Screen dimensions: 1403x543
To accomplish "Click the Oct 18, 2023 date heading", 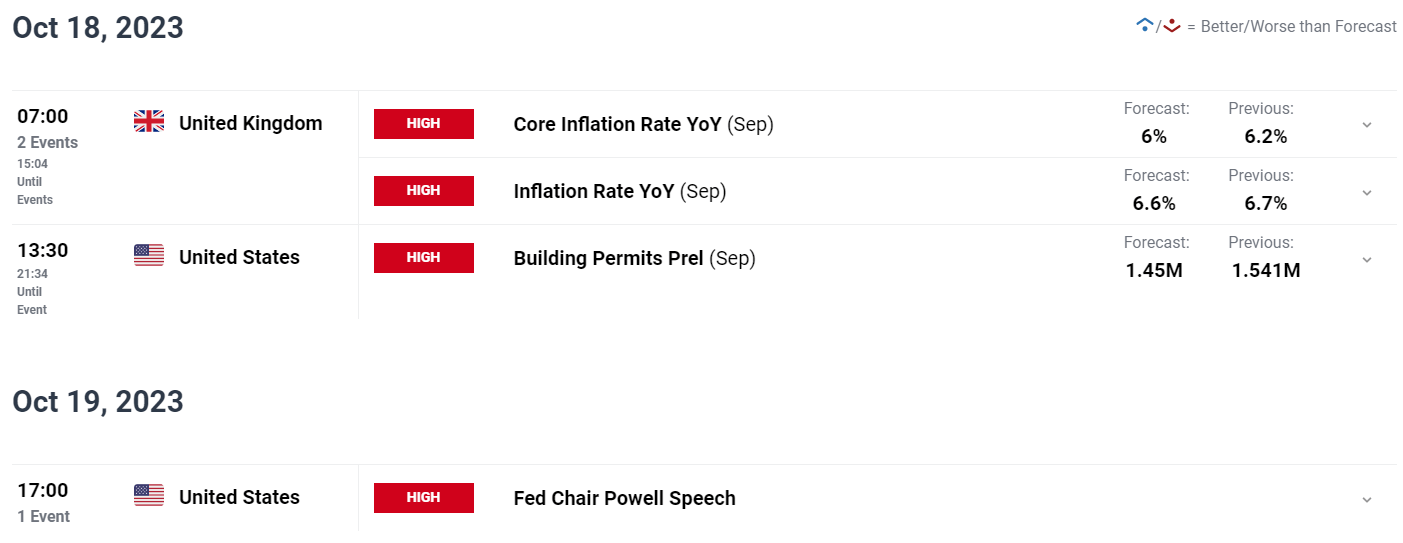I will coord(98,28).
